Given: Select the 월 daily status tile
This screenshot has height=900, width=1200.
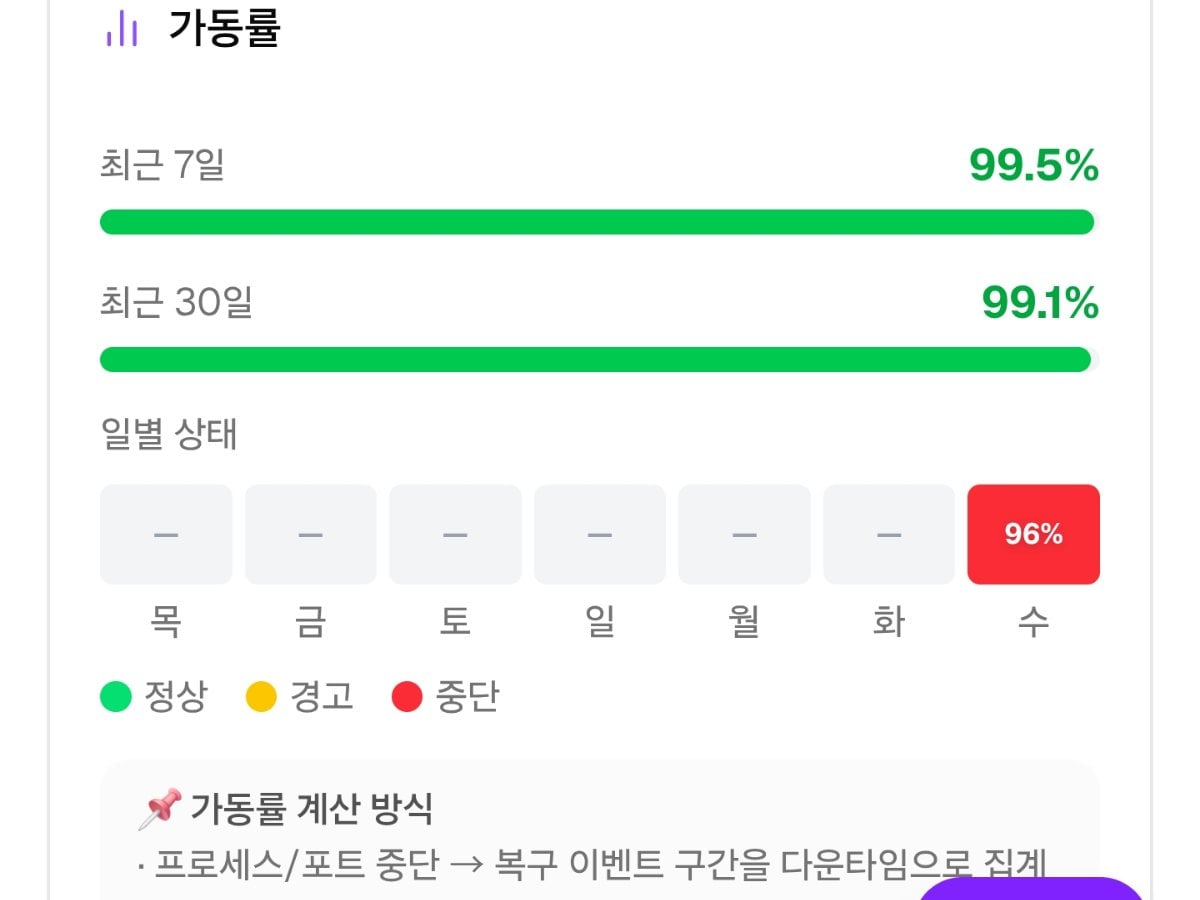Looking at the screenshot, I should [x=744, y=534].
